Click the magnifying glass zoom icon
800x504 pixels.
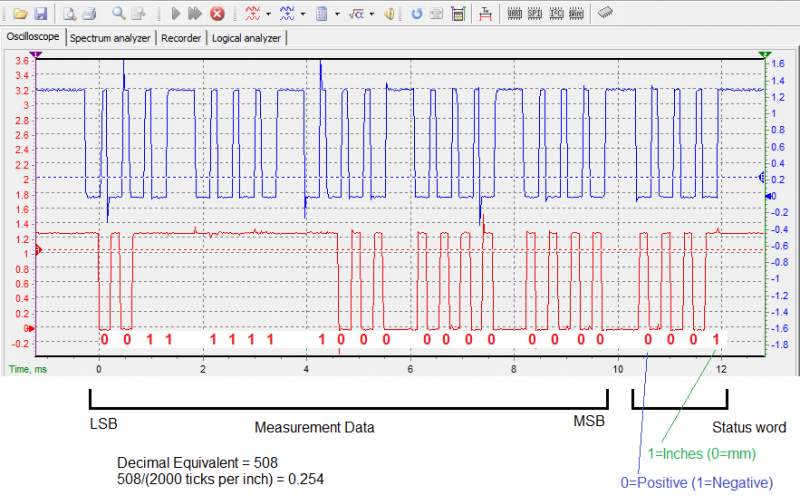pyautogui.click(x=119, y=14)
